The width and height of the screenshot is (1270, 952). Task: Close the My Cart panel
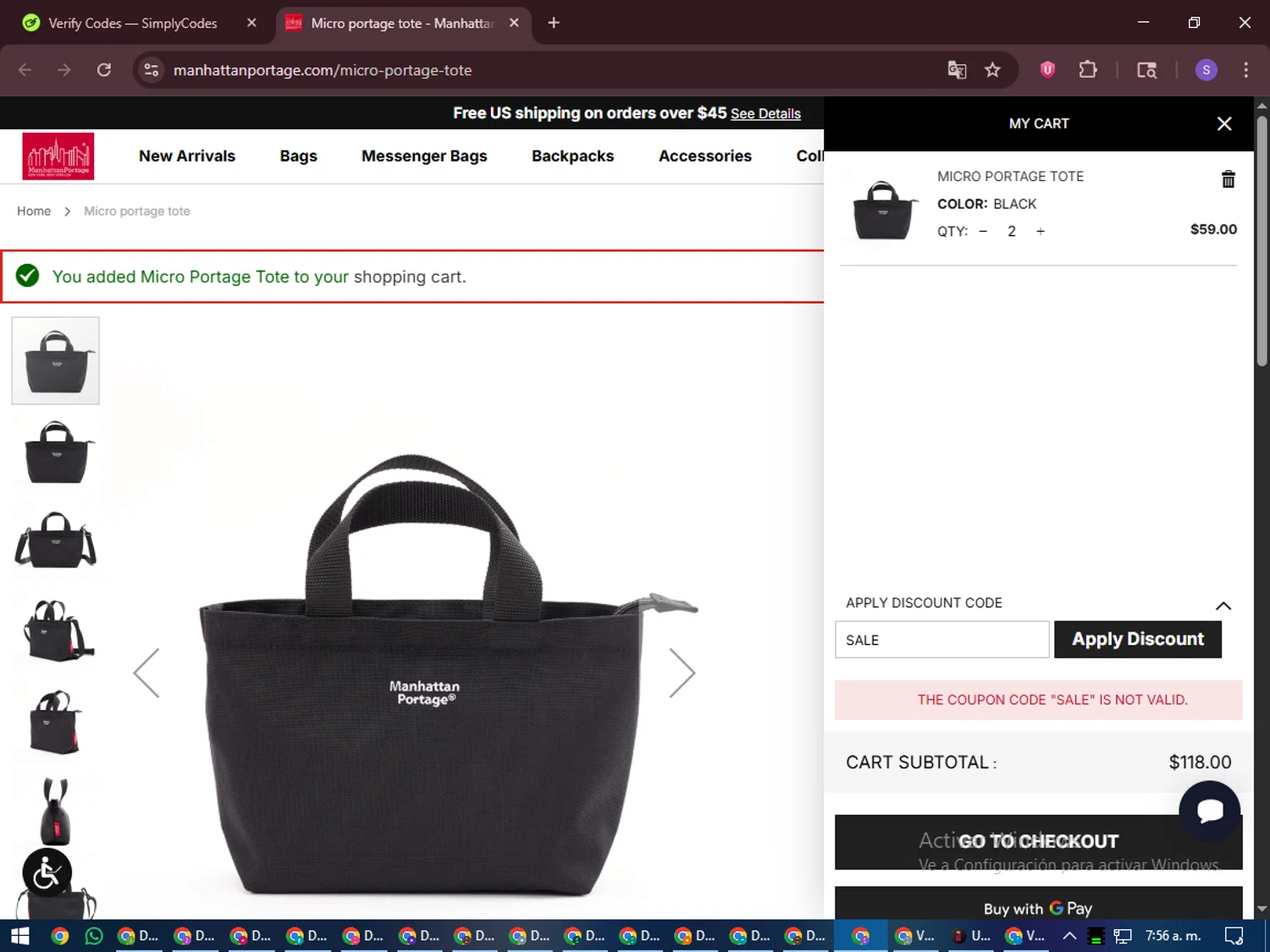pos(1224,124)
